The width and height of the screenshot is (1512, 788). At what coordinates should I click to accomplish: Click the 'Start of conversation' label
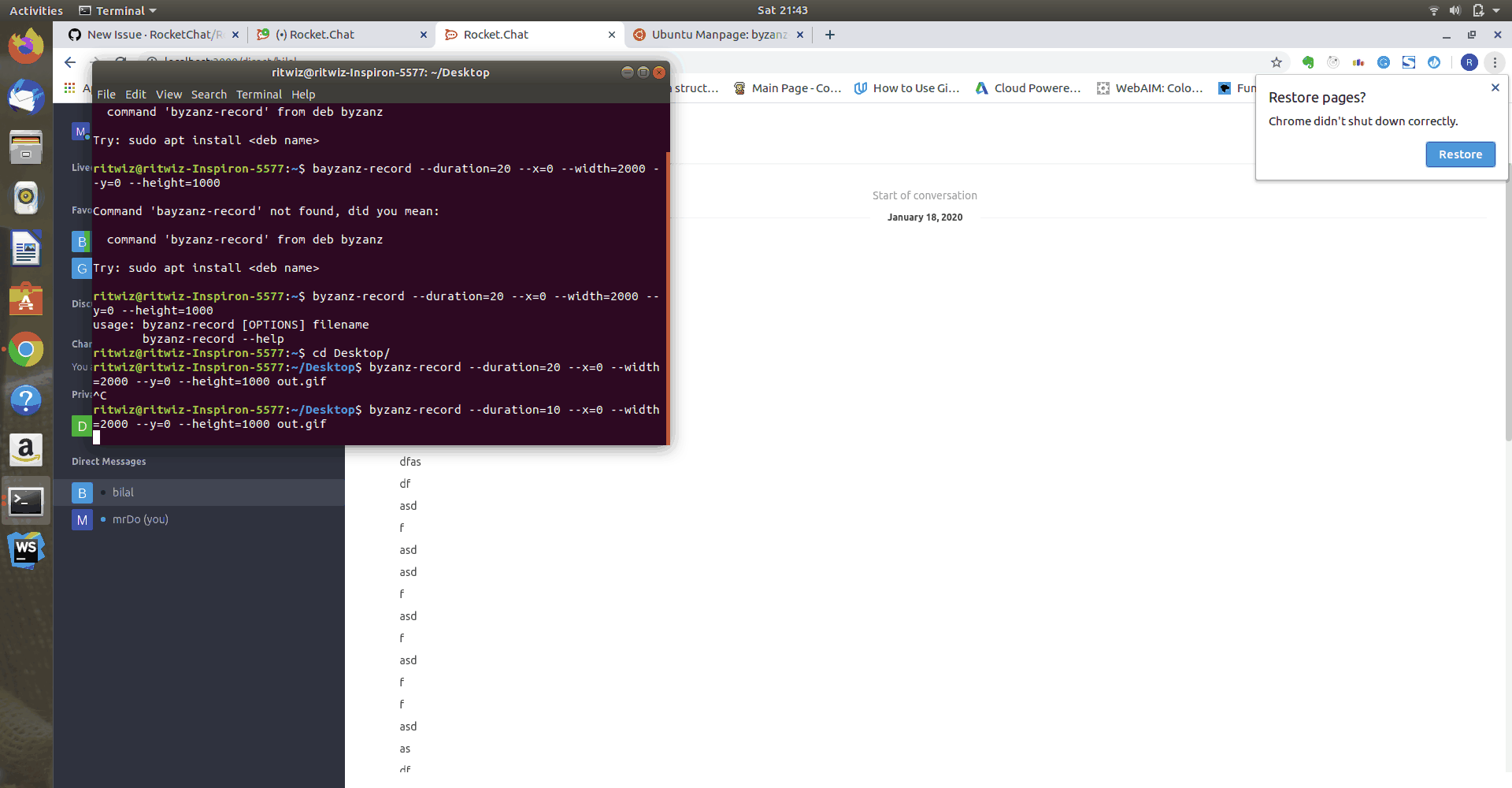[x=925, y=195]
